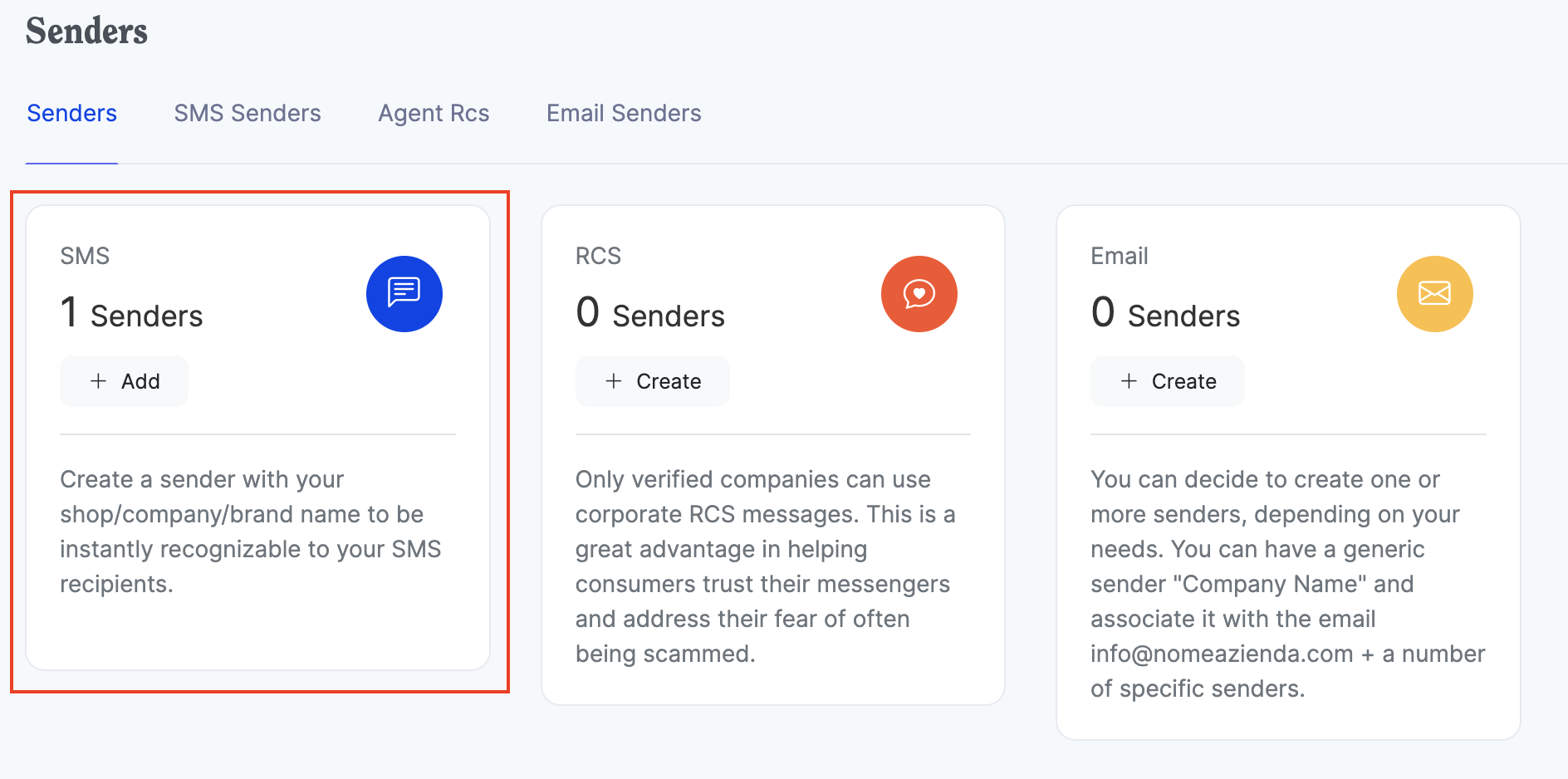Go to the Agent Rcs tab
This screenshot has width=1568, height=779.
tap(434, 113)
